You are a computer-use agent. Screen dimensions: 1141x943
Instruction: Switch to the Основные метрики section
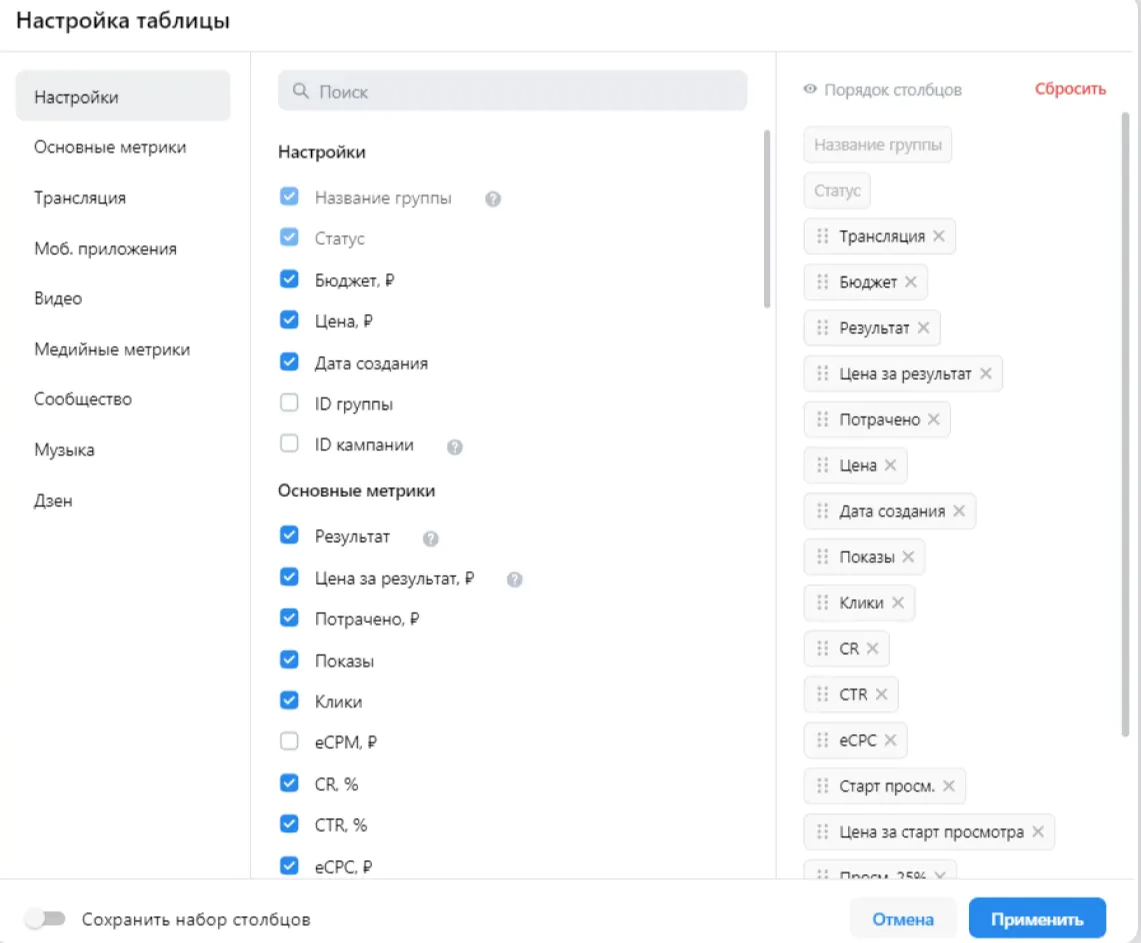coord(110,147)
